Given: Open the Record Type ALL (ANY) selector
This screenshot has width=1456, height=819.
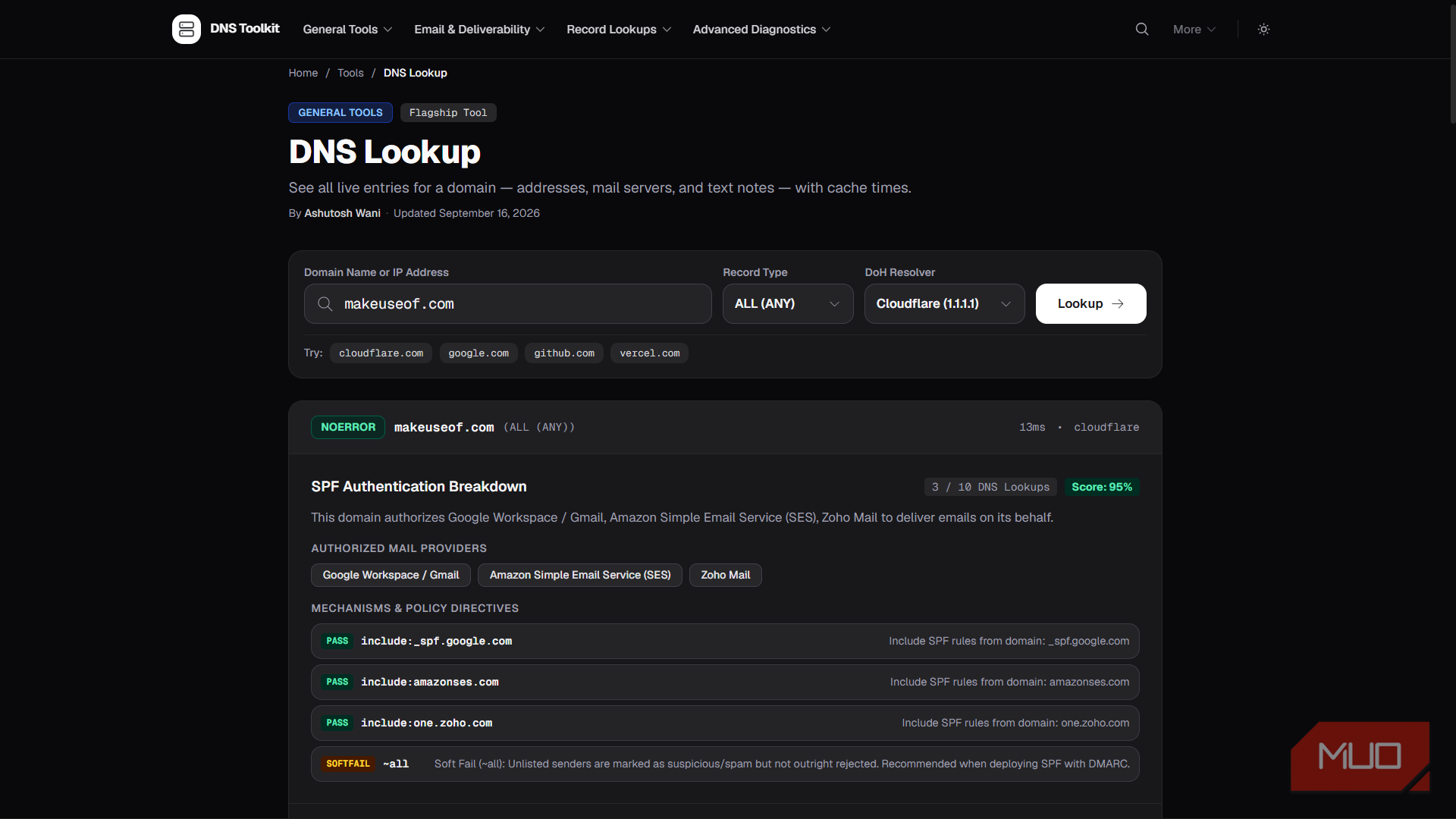Looking at the screenshot, I should (x=788, y=303).
